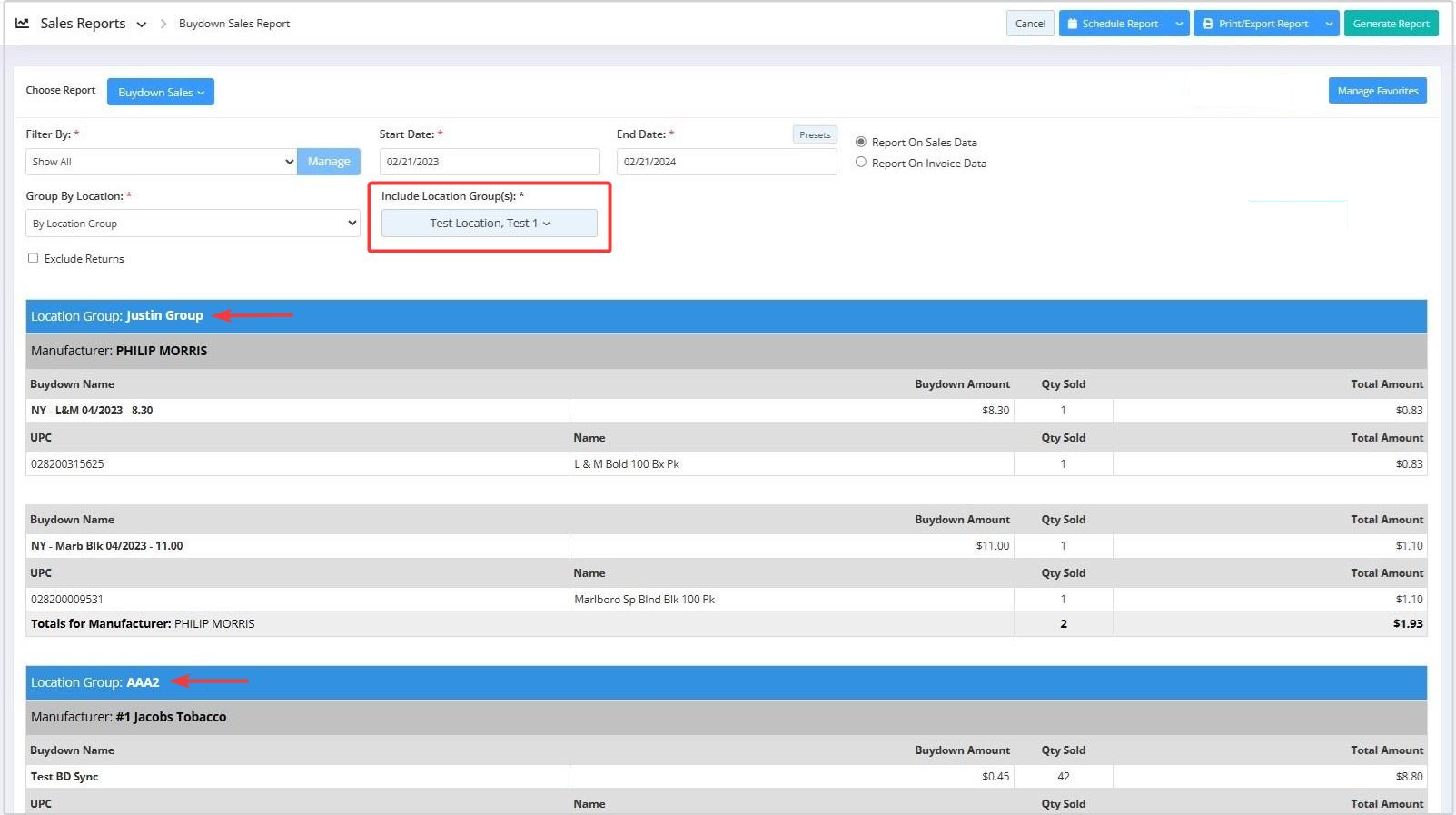Click the $8.80 total amount

(1410, 777)
